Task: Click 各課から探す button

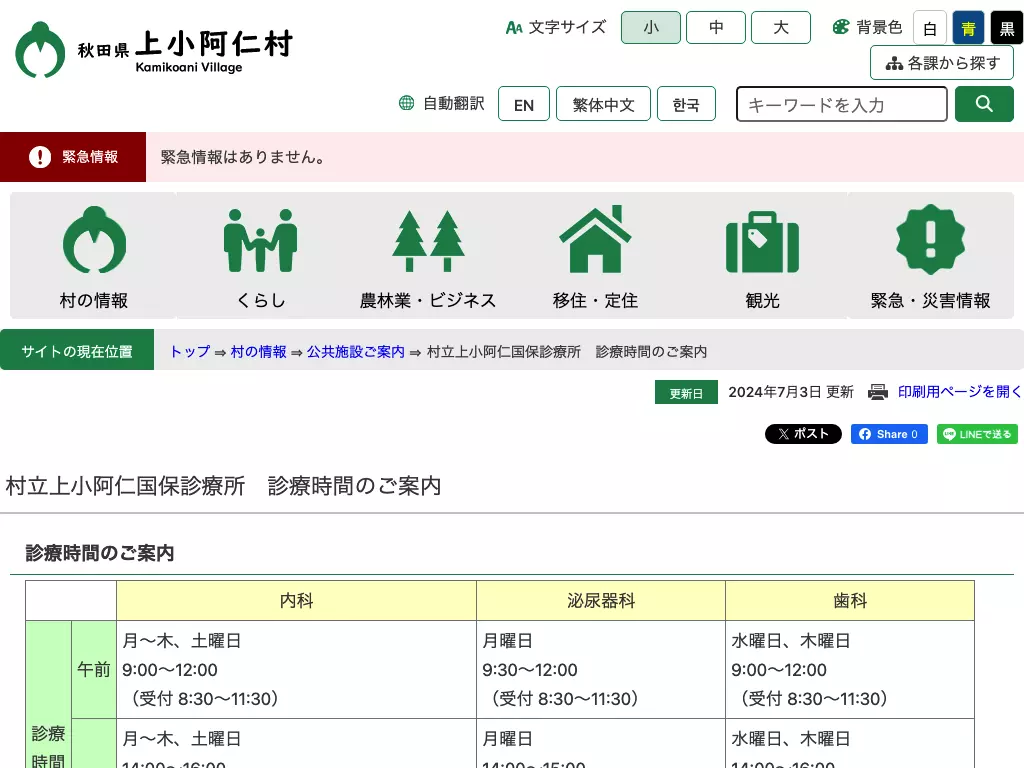Action: 942,63
